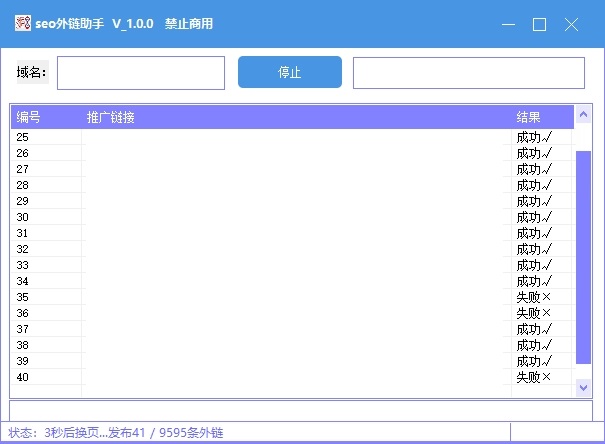Viewport: 605px width, 444px height.
Task: Click the 域名 input field
Action: pyautogui.click(x=141, y=73)
